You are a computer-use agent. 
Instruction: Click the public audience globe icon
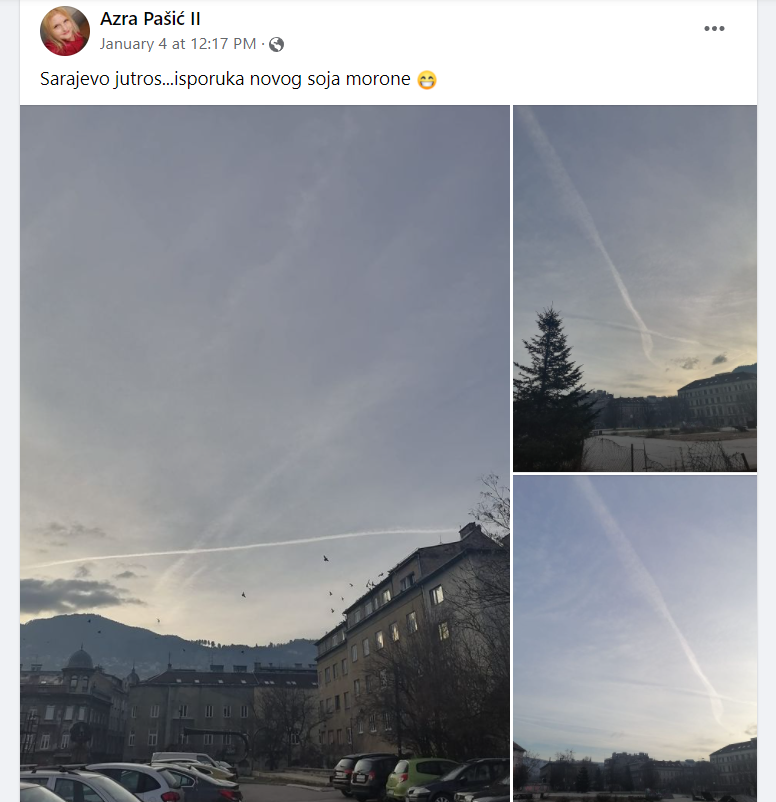276,44
